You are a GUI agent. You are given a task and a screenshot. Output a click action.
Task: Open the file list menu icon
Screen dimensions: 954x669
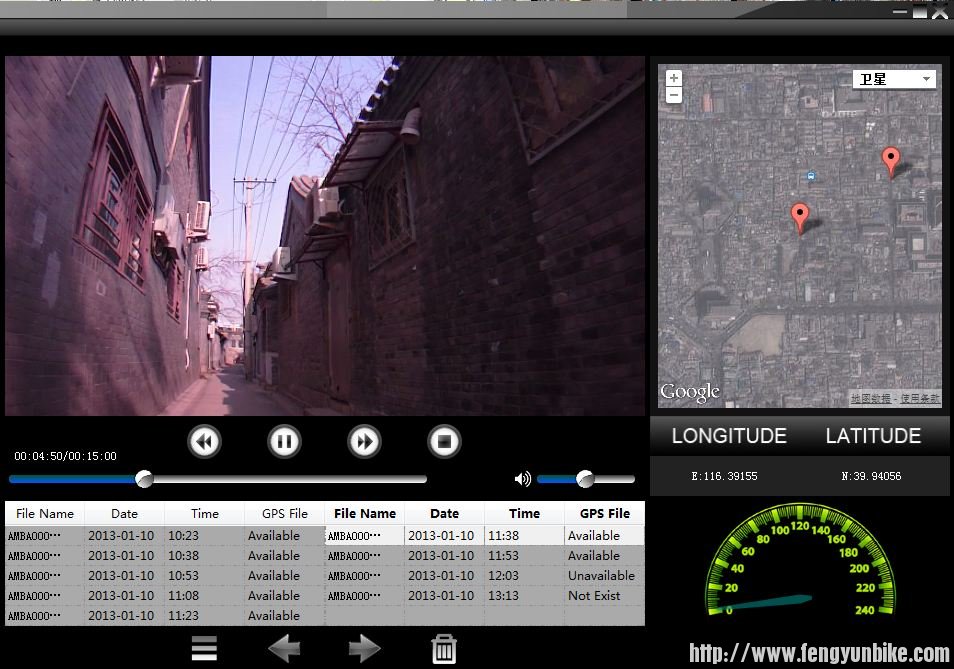204,649
